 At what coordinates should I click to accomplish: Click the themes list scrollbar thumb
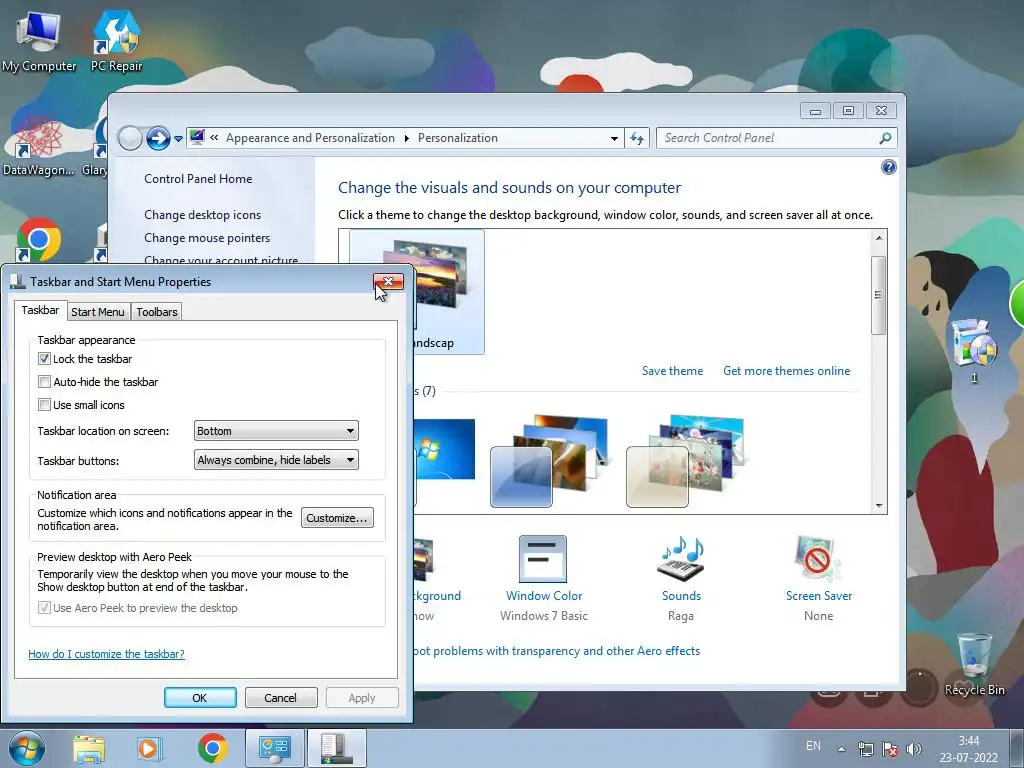[x=879, y=295]
